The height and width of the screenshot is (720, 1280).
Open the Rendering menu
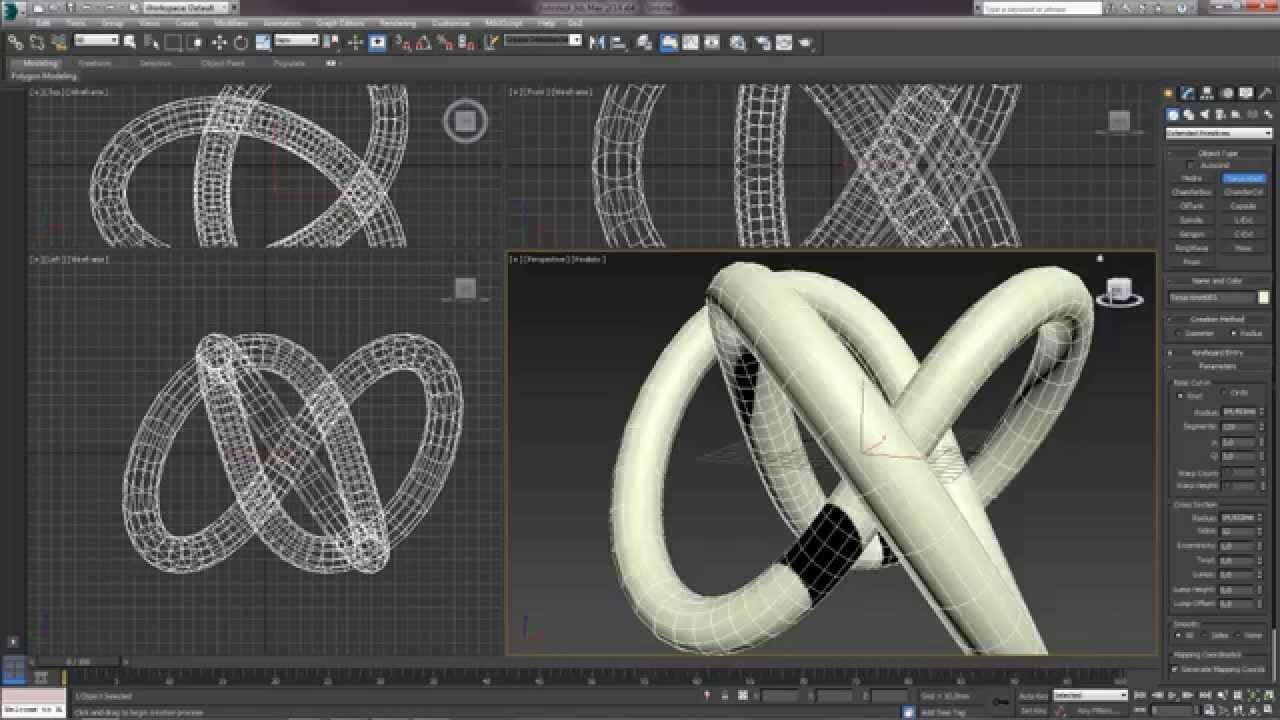(x=397, y=22)
